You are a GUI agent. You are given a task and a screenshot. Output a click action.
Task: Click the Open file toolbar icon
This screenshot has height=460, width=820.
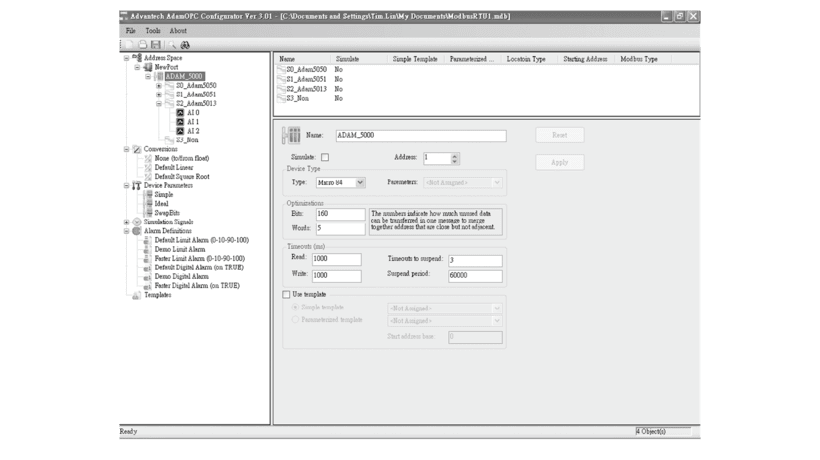point(142,45)
